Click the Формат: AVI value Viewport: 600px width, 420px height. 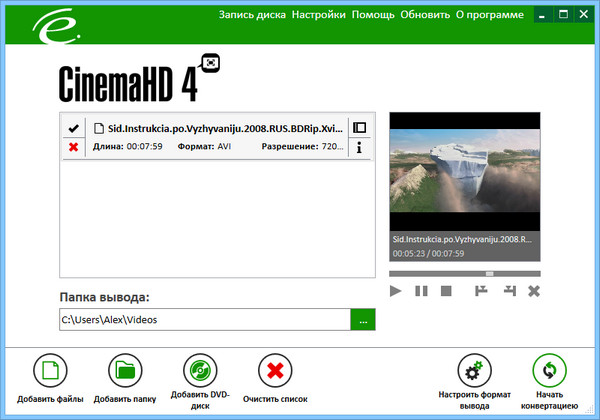[x=204, y=147]
